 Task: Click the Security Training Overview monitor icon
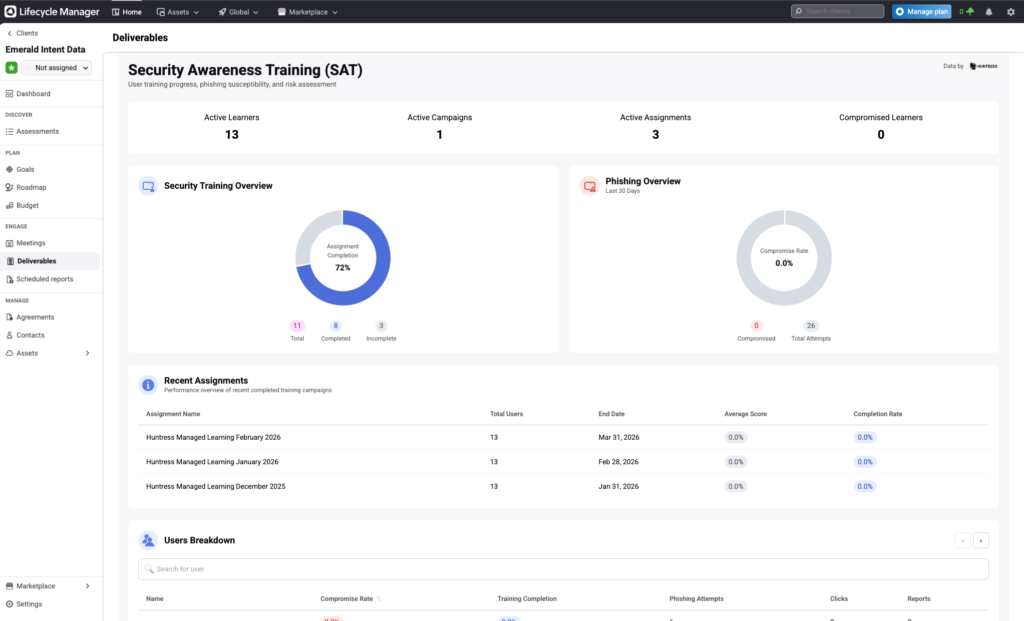(x=148, y=186)
